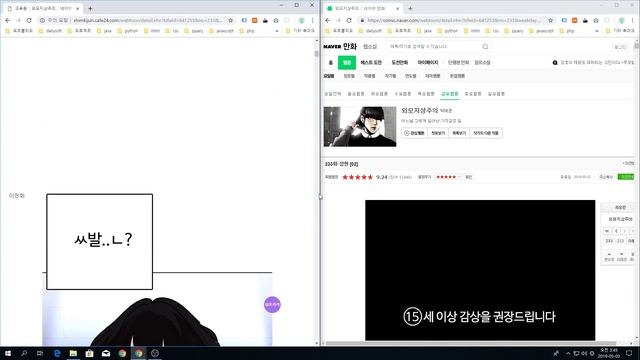Click the 외모지상주의 webtoon cover thumbnail
This screenshot has width=640, height=360.
(360, 127)
